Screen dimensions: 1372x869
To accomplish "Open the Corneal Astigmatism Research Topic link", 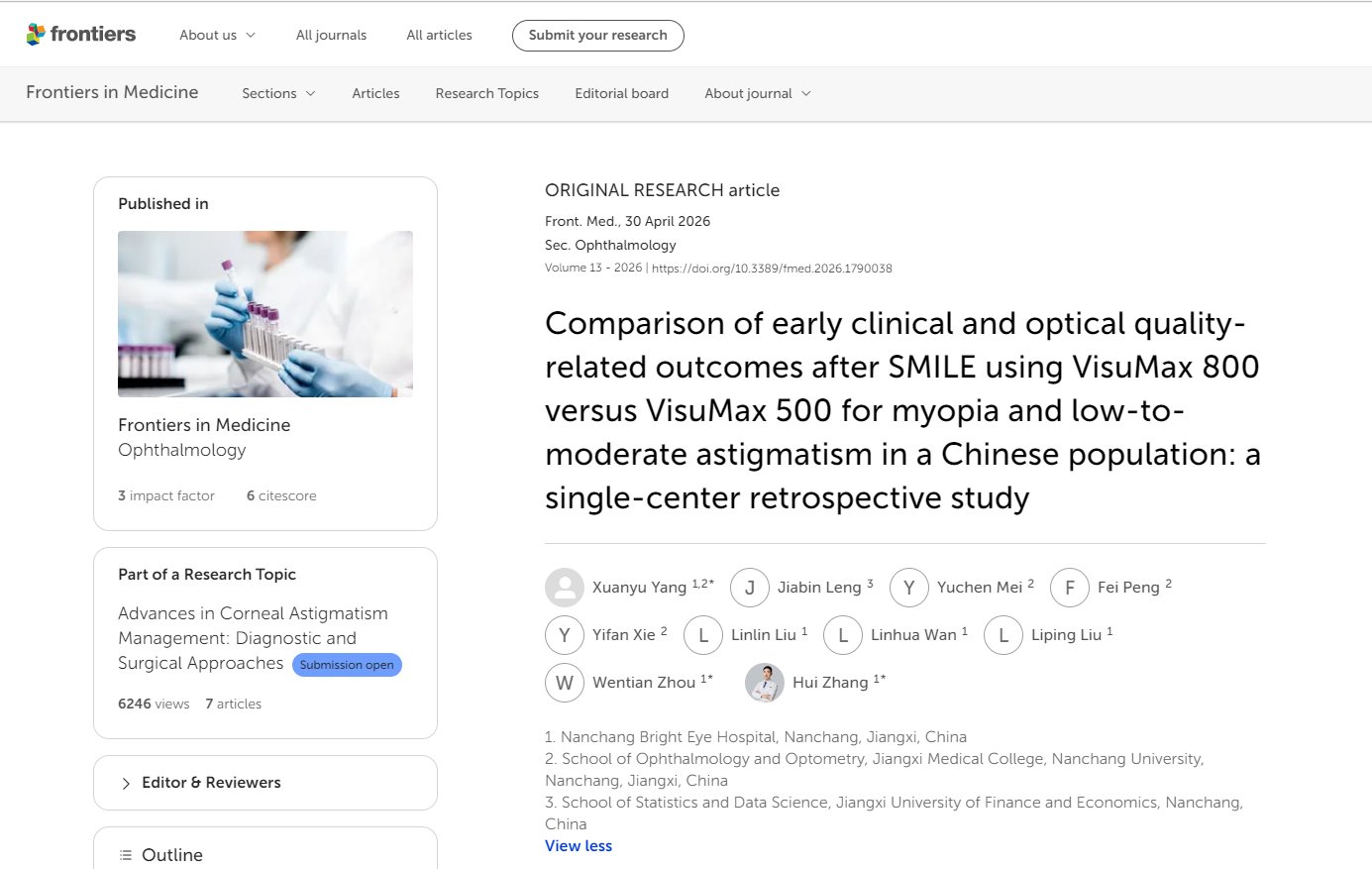I will pyautogui.click(x=253, y=638).
